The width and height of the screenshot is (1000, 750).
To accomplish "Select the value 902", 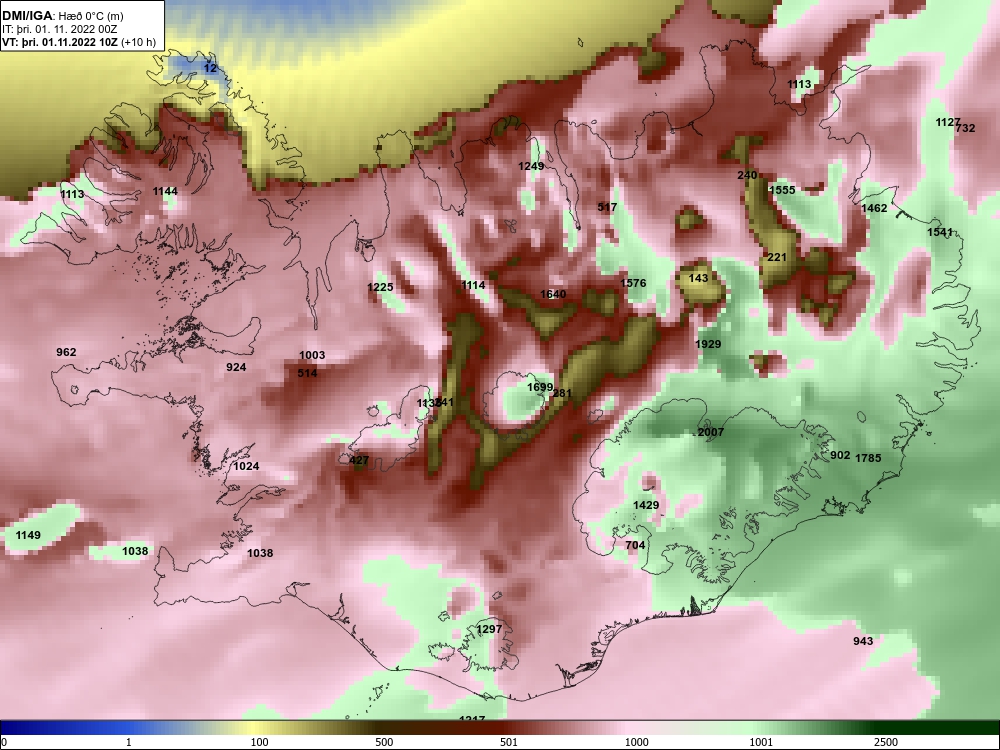I will coord(840,455).
